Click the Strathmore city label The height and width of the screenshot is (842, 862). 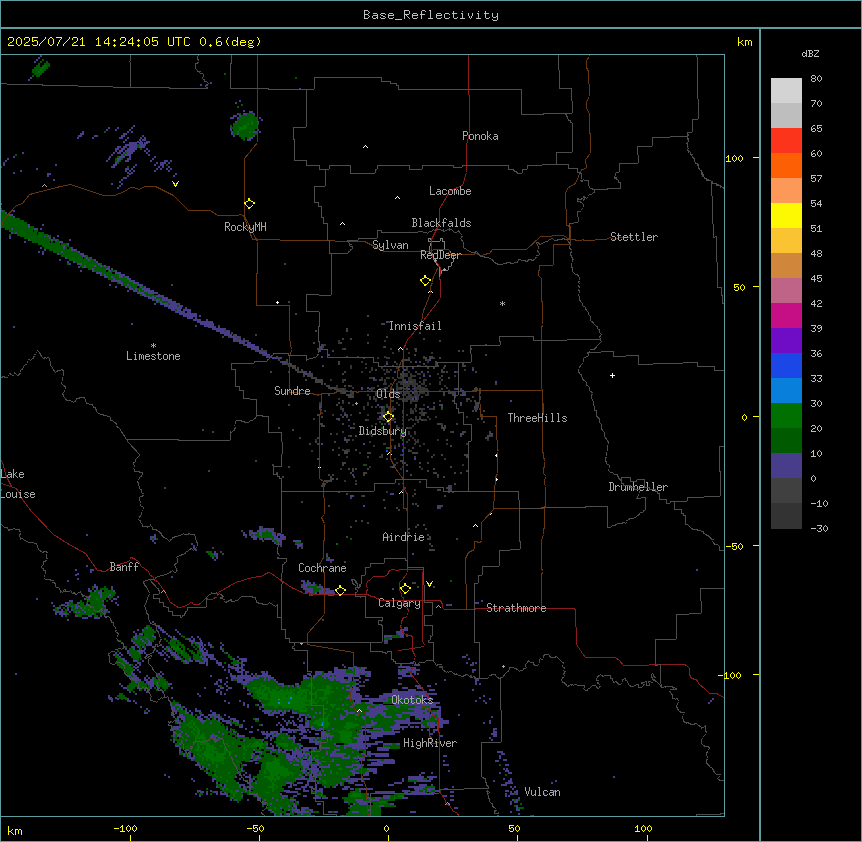[x=516, y=608]
